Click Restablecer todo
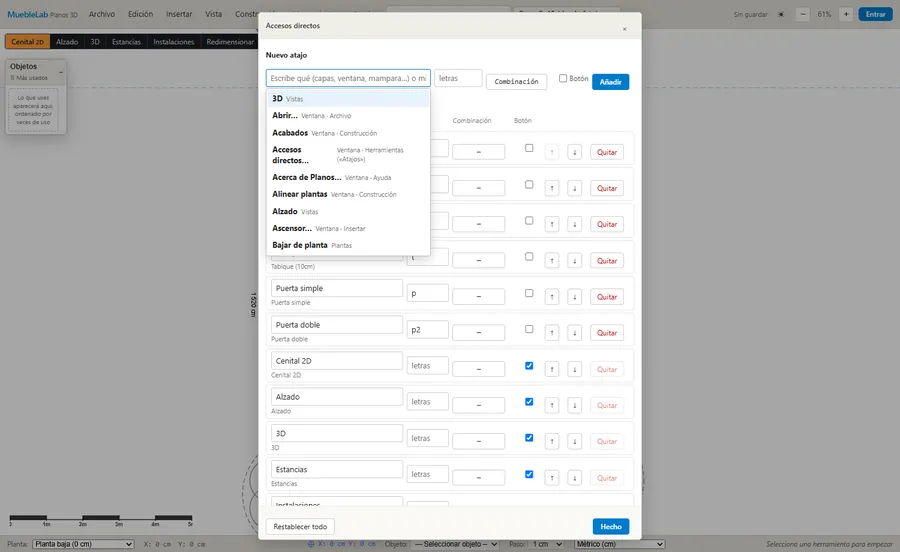900x552 pixels. pos(300,526)
